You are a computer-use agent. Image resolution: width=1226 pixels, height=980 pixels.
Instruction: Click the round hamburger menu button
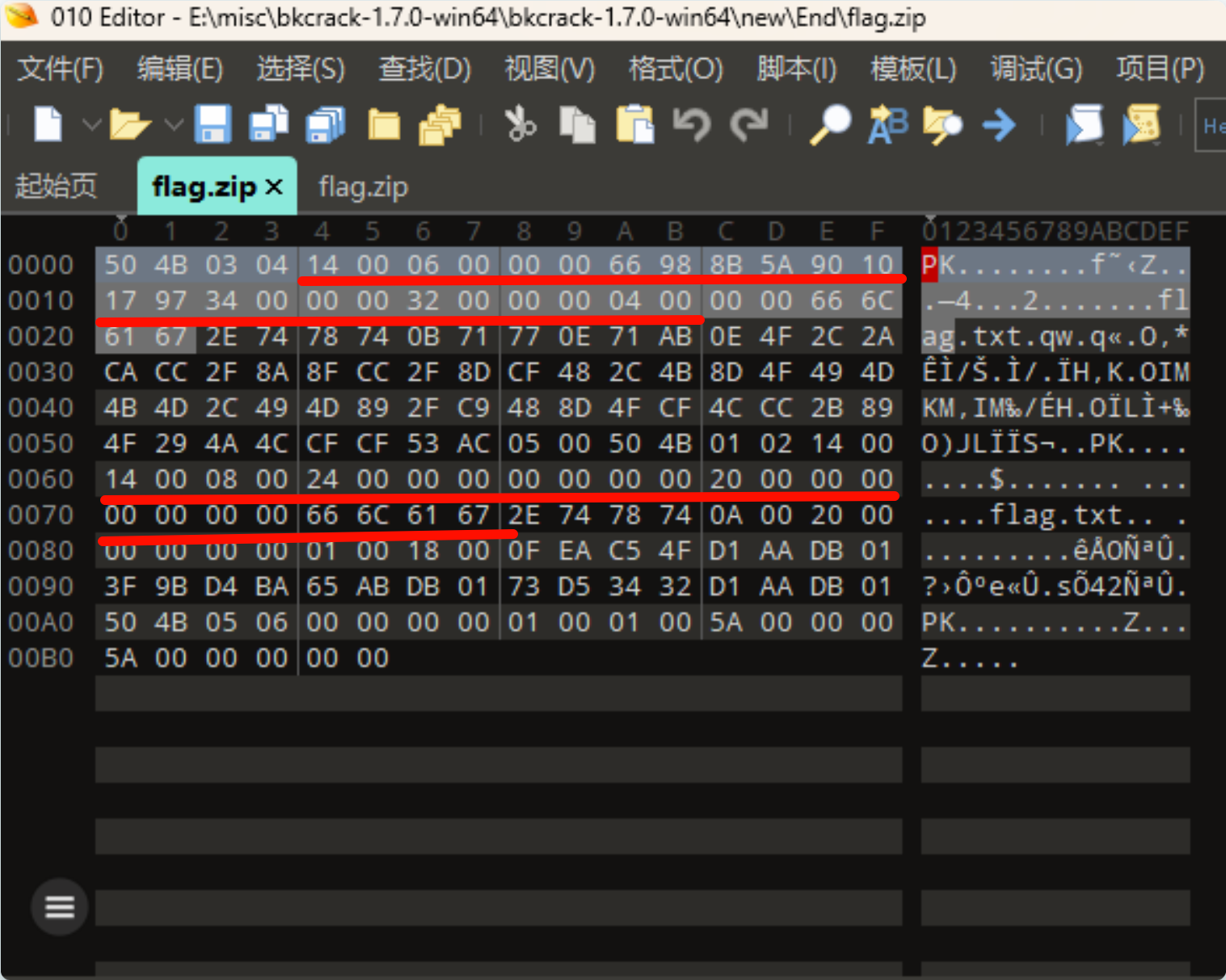[x=60, y=906]
